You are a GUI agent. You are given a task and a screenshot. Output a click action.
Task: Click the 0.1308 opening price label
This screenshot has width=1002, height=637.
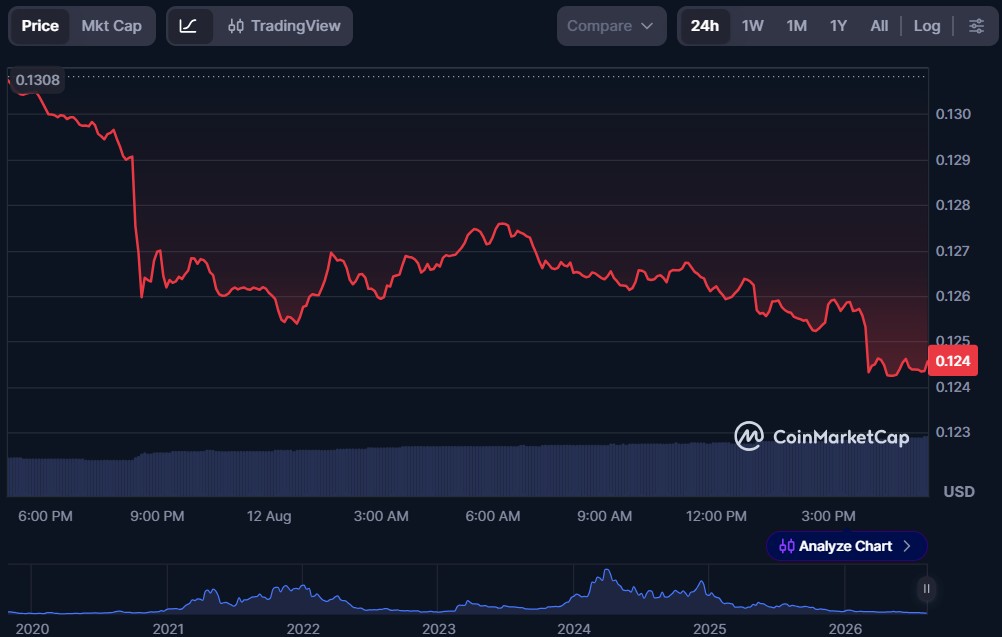[x=37, y=81]
